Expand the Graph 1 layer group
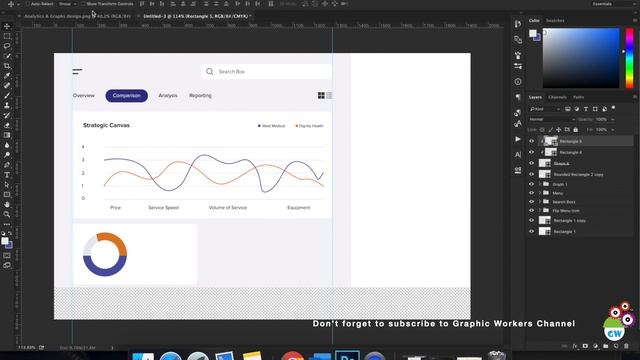Viewport: 640px width, 360px height. point(540,184)
